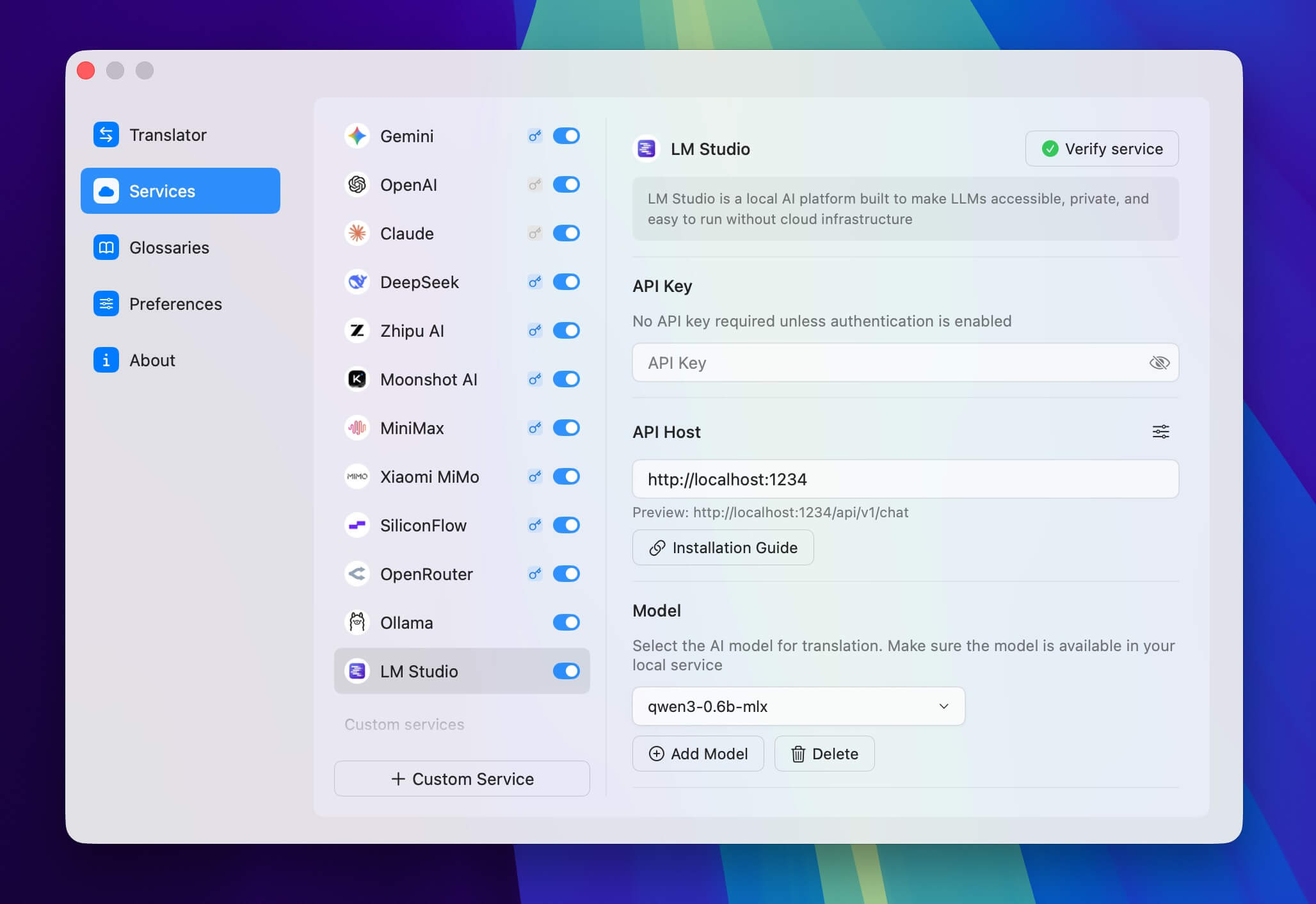1316x904 pixels.
Task: Click the Preview URL text under API Host
Action: [770, 512]
